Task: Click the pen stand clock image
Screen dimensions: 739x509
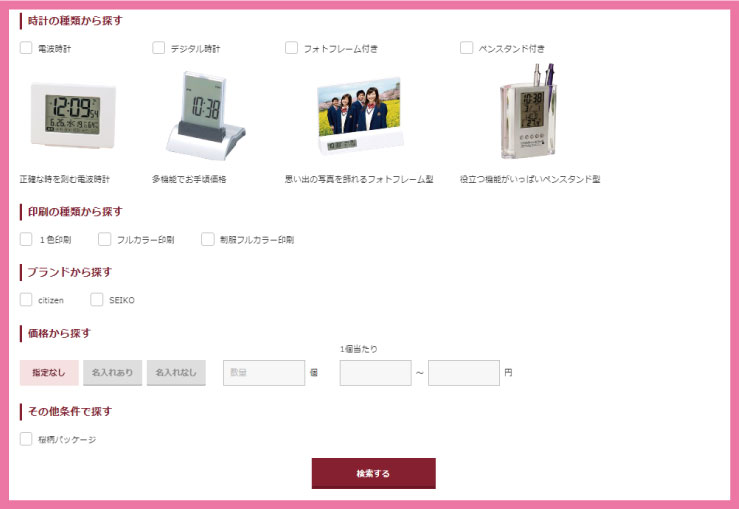Action: pos(528,112)
